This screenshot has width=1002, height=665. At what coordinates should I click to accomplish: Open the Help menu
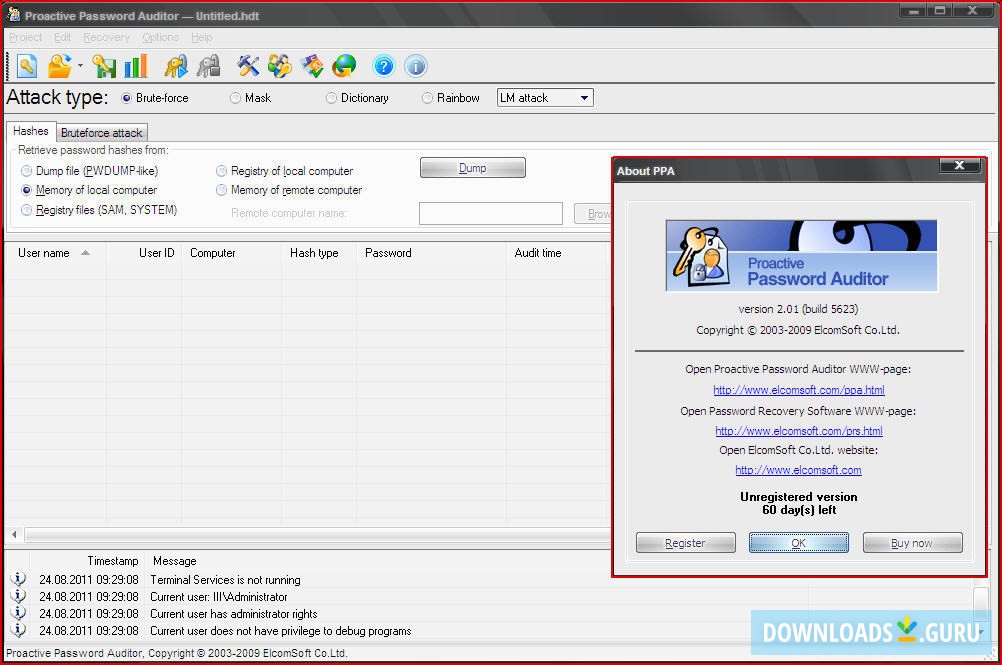click(202, 37)
